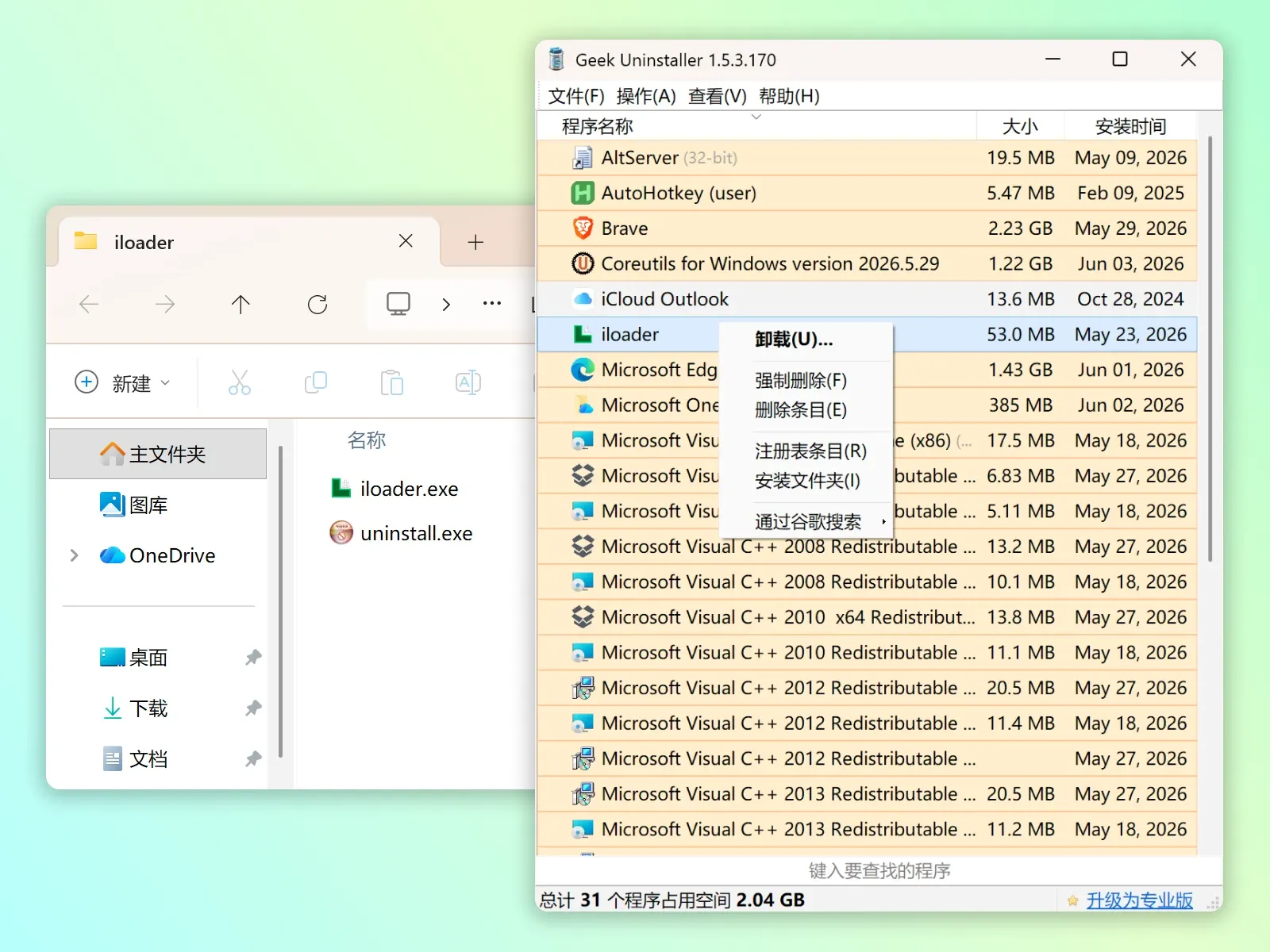Open the 操作(A) menu
The height and width of the screenshot is (952, 1270).
point(646,96)
